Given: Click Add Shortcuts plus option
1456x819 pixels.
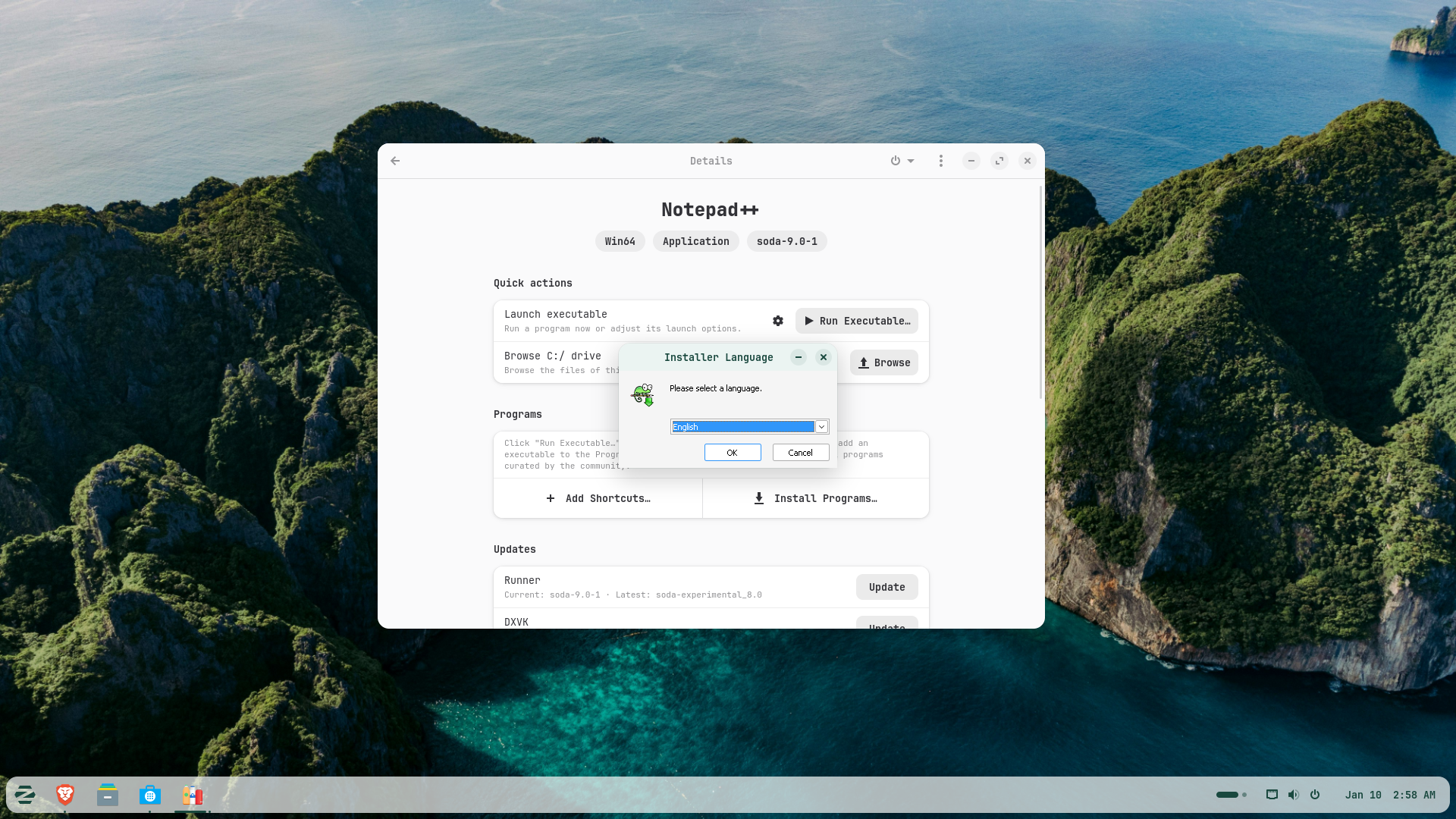Looking at the screenshot, I should pos(598,498).
